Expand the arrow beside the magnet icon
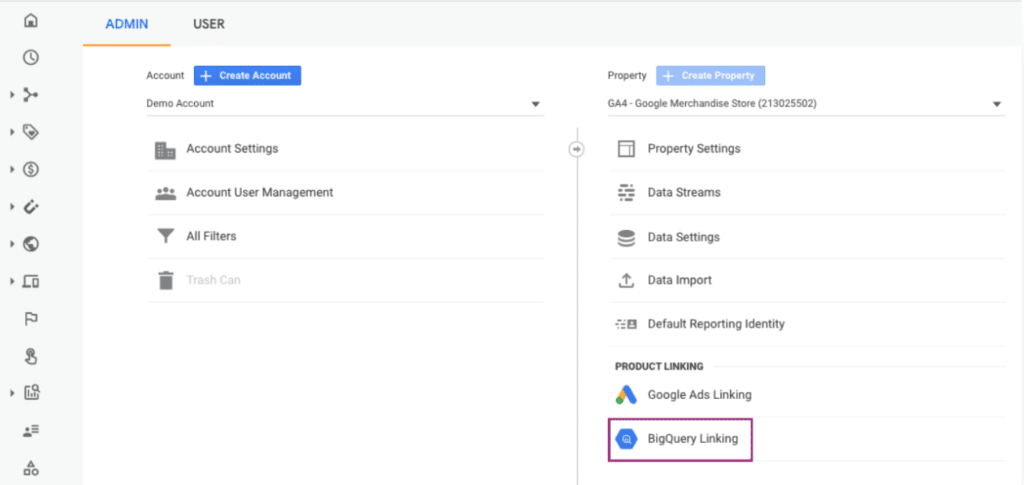 (12, 207)
